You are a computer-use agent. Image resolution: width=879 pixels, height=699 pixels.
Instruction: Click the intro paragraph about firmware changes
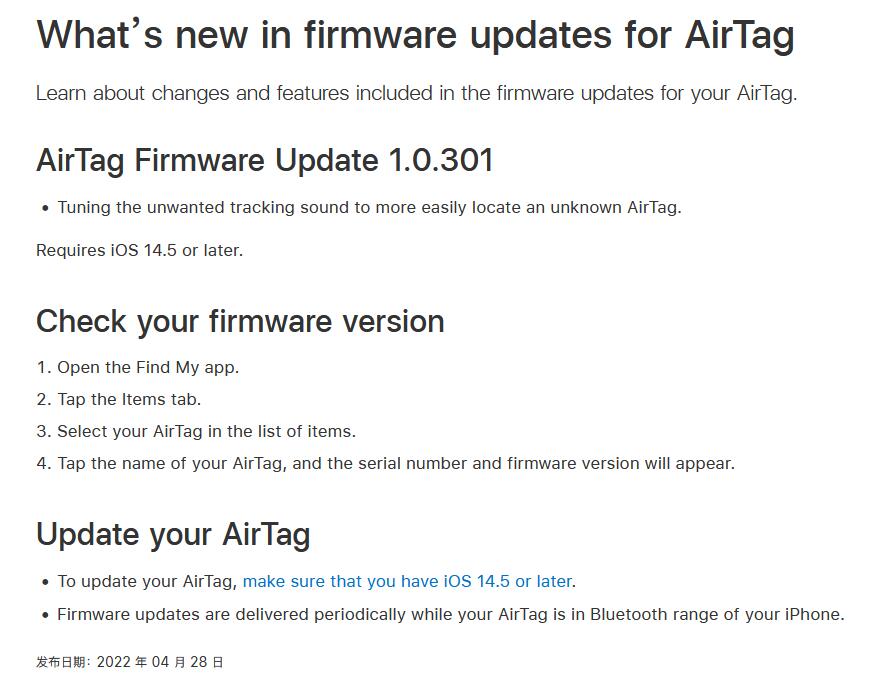[417, 93]
